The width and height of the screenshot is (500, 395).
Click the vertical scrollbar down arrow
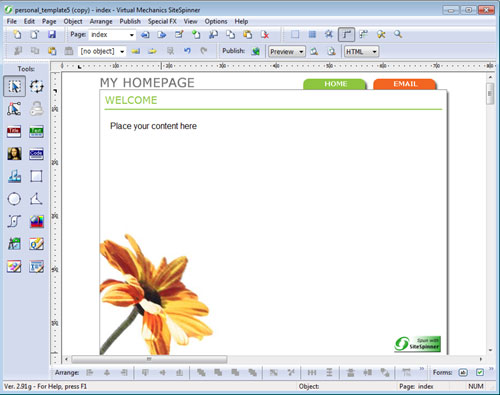click(490, 350)
